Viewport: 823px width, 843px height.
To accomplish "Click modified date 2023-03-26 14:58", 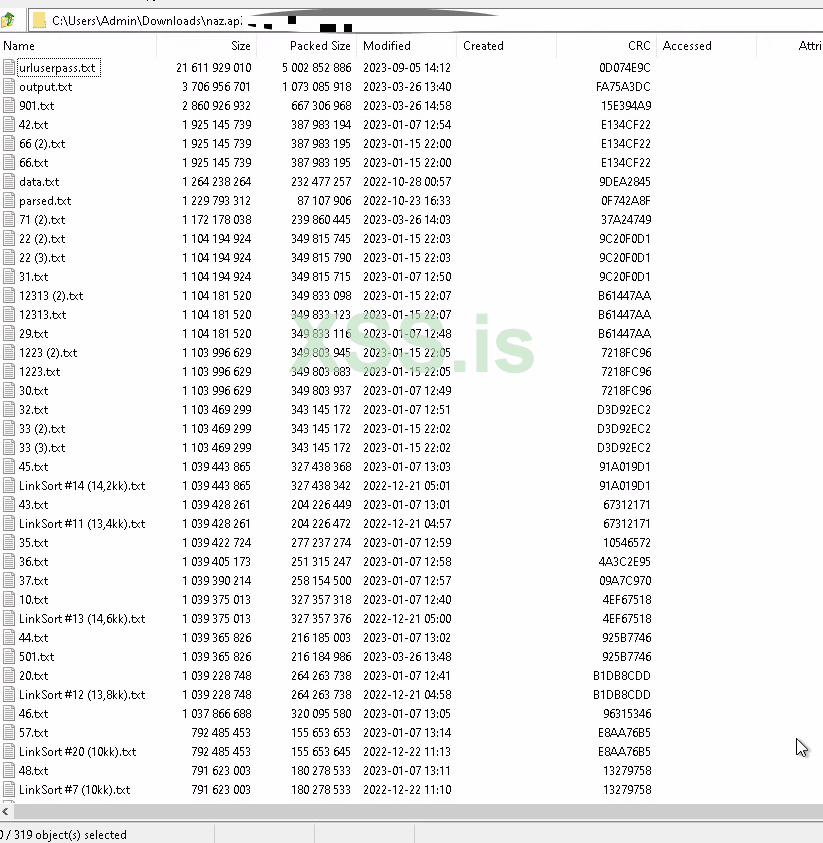I will click(x=407, y=105).
